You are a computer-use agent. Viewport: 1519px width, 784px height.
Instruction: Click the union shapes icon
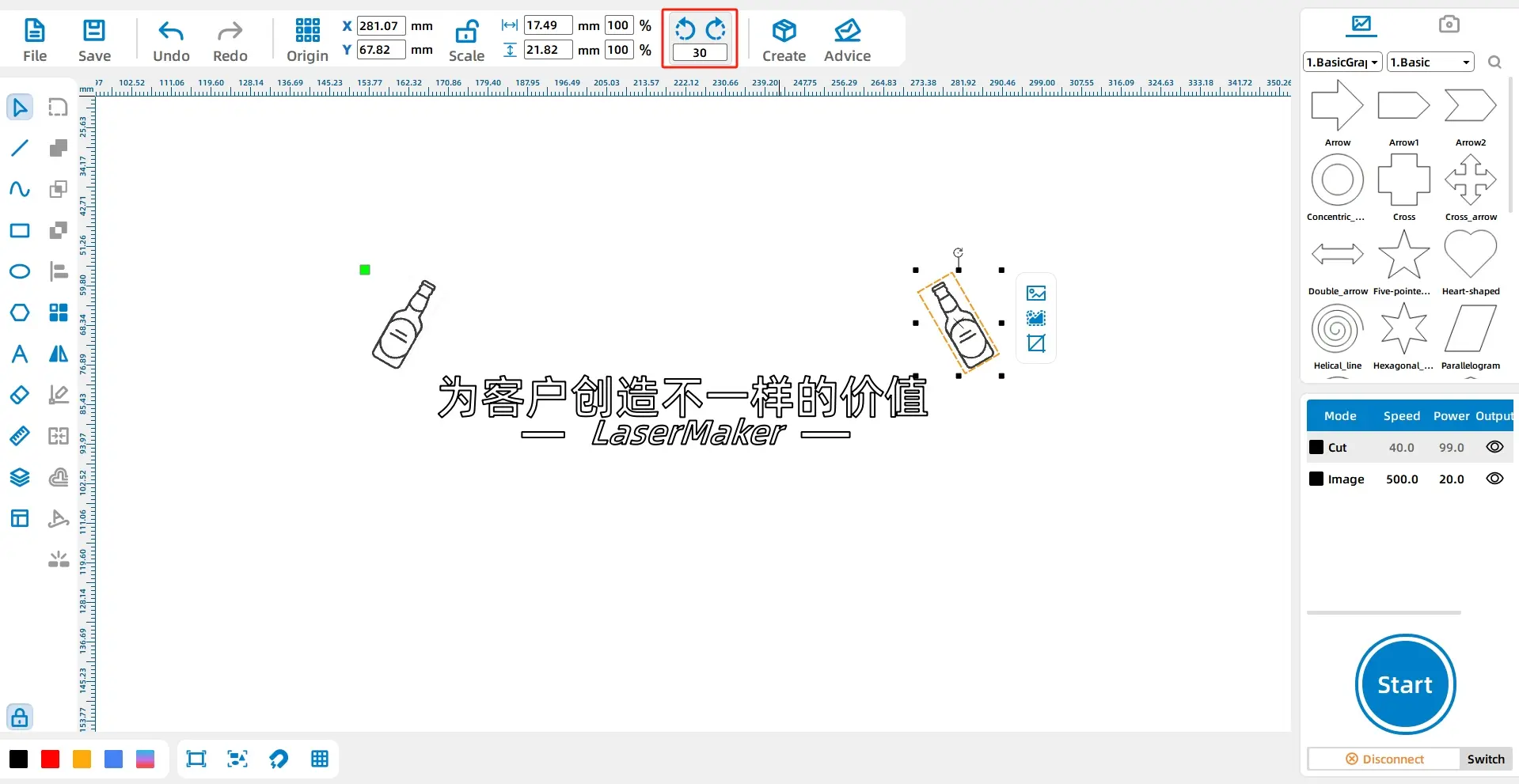(59, 148)
